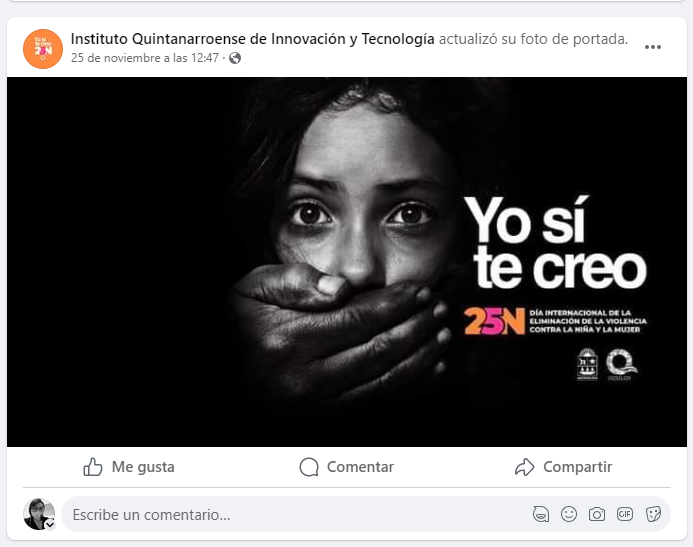This screenshot has height=547, width=693.
Task: Open the GIF selector in comment box
Action: [x=624, y=514]
